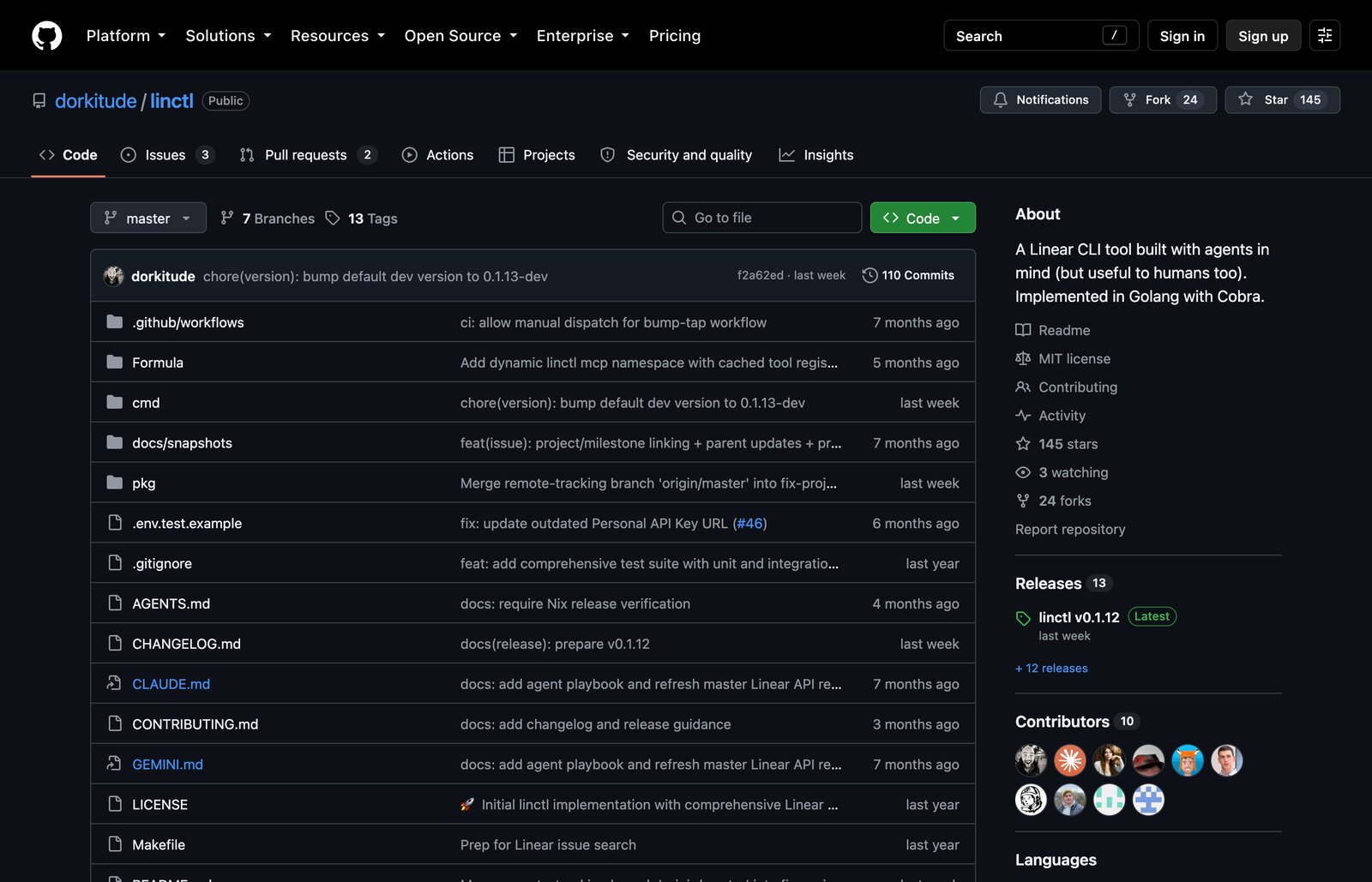Open the Enterprise menu
This screenshot has height=882, width=1372.
(583, 35)
